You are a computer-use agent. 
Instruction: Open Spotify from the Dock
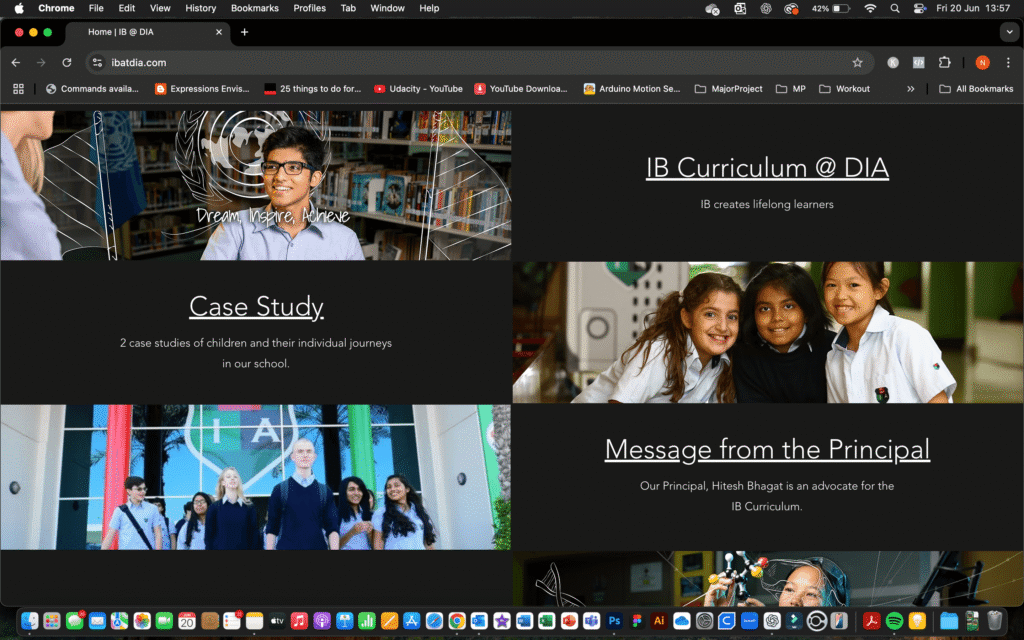[895, 621]
